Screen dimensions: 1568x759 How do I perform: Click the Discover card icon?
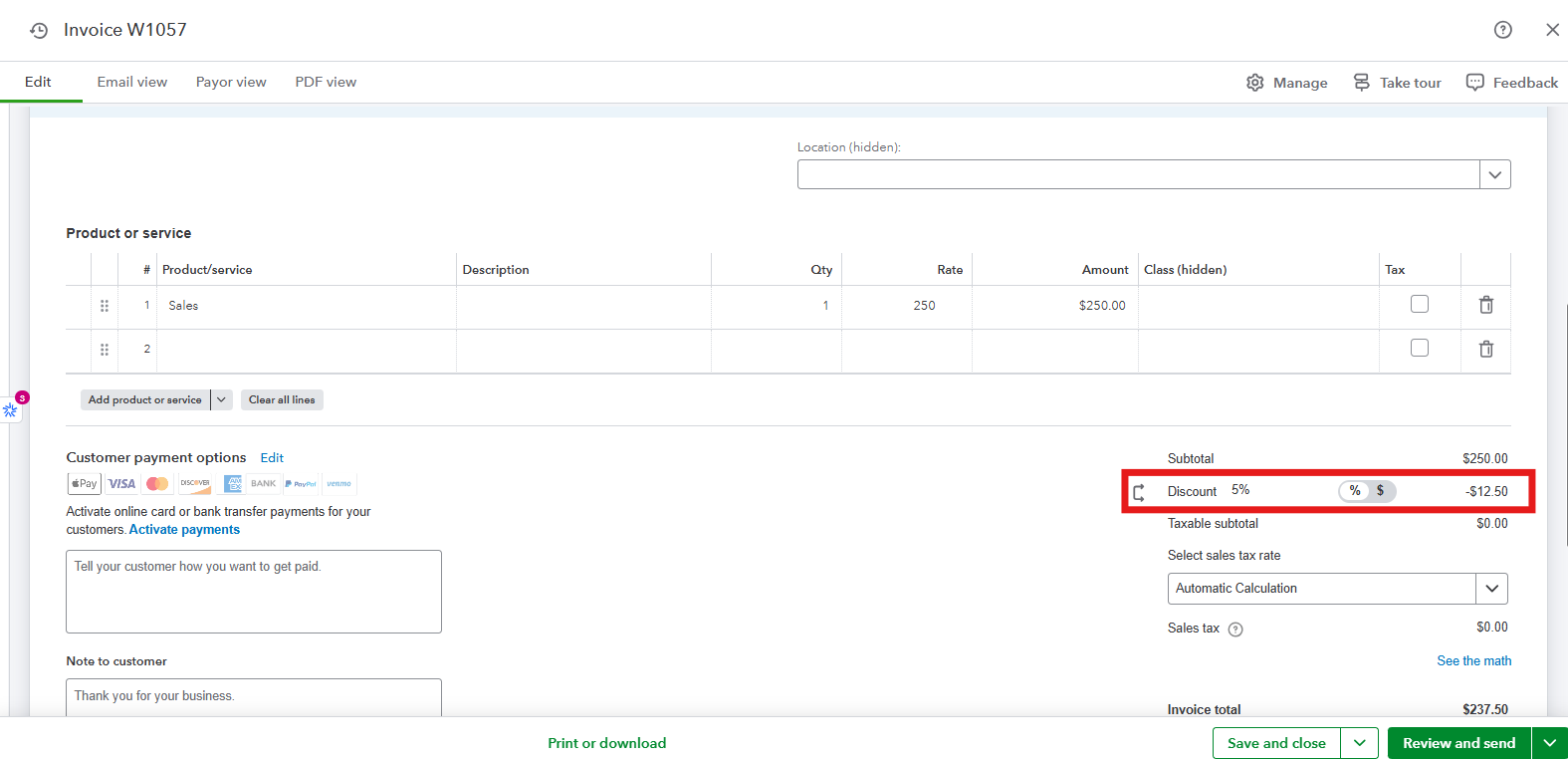[x=194, y=484]
